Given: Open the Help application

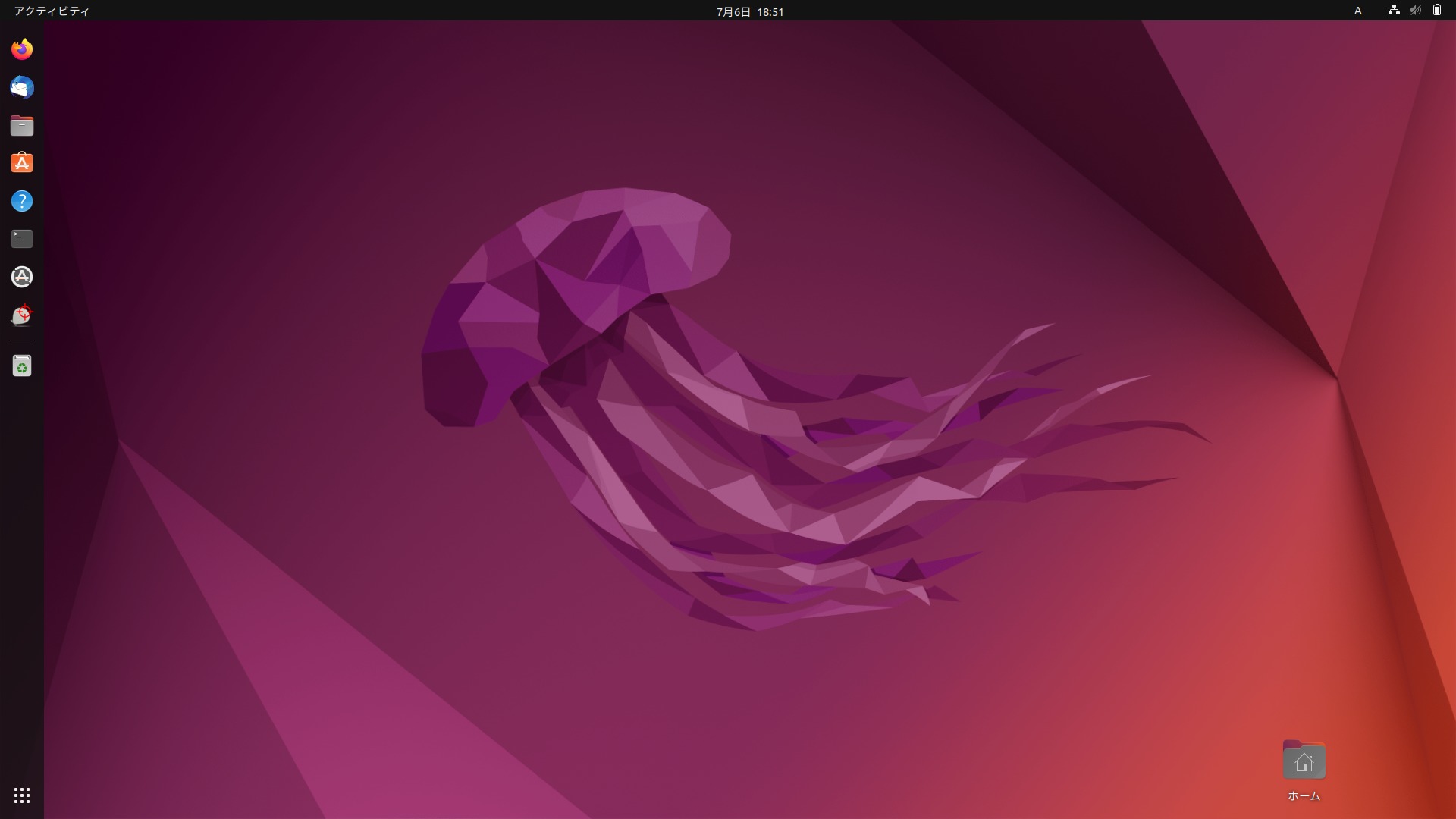Looking at the screenshot, I should [22, 201].
